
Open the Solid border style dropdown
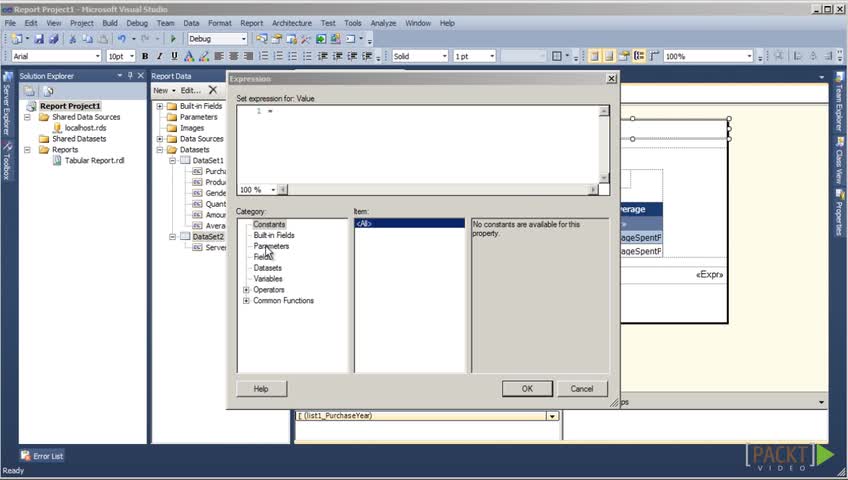click(445, 56)
